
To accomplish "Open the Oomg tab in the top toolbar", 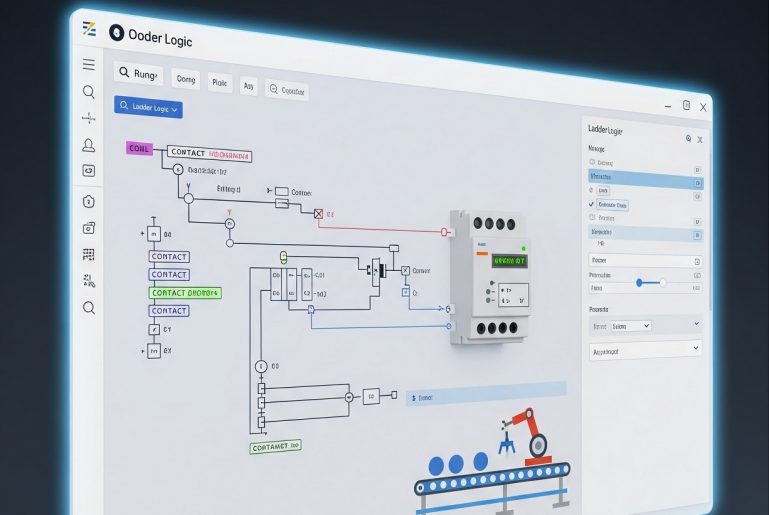I will coord(186,78).
